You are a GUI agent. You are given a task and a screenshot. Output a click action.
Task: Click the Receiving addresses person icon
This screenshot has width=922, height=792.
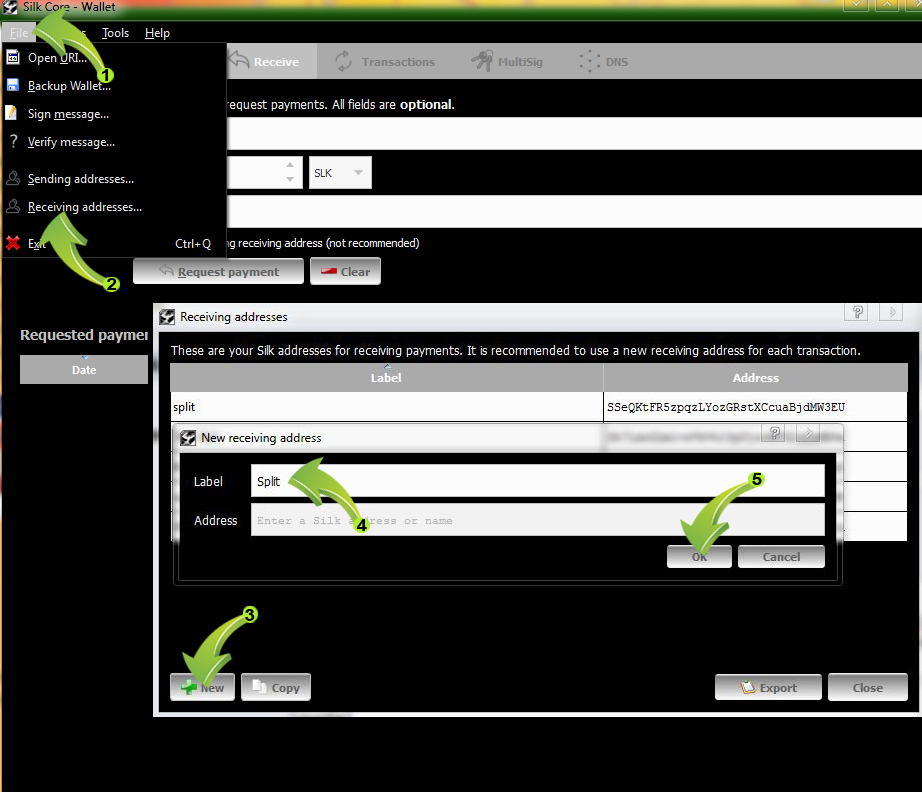[13, 206]
